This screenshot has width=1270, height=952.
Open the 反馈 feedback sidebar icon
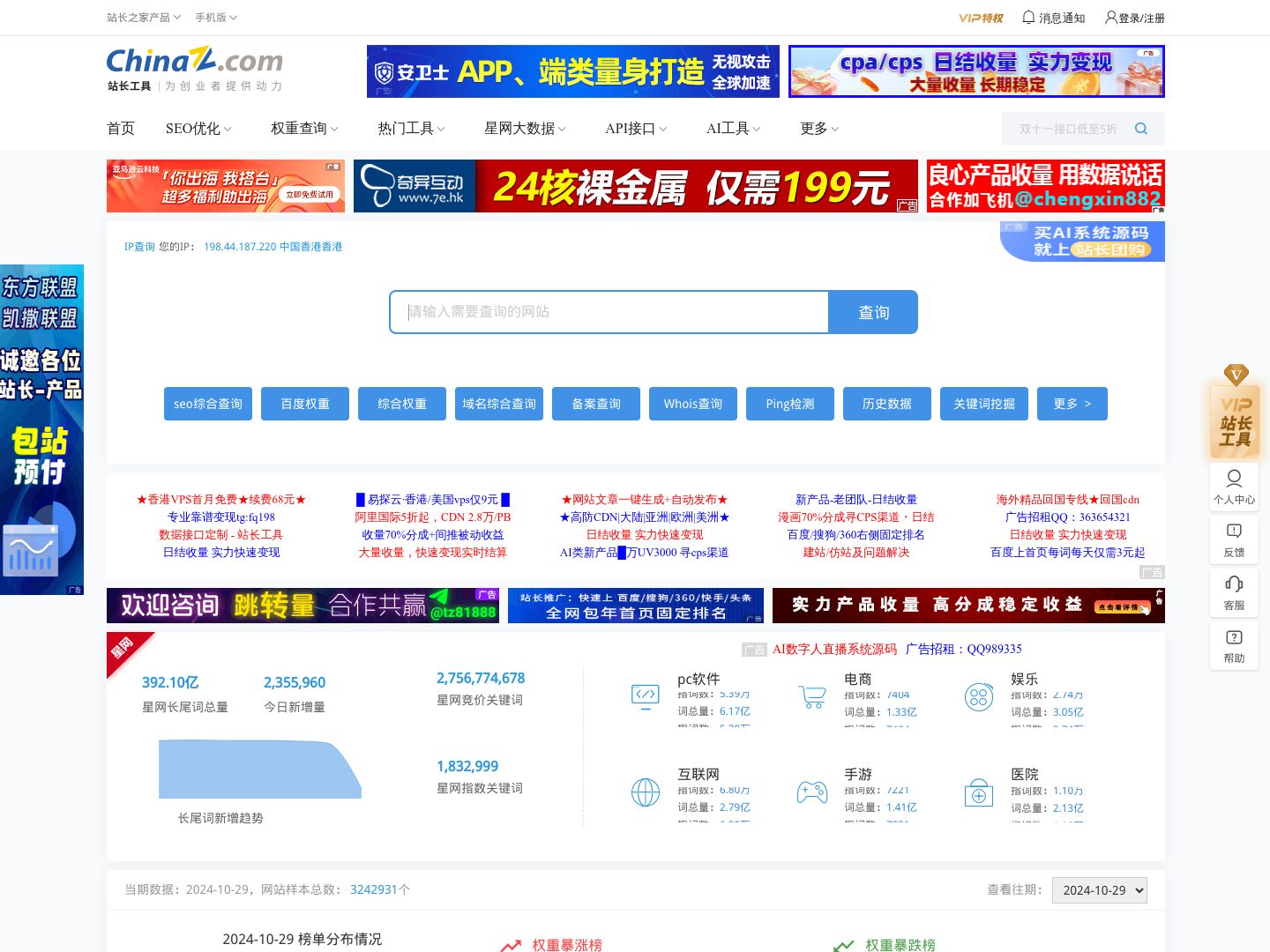coord(1234,539)
